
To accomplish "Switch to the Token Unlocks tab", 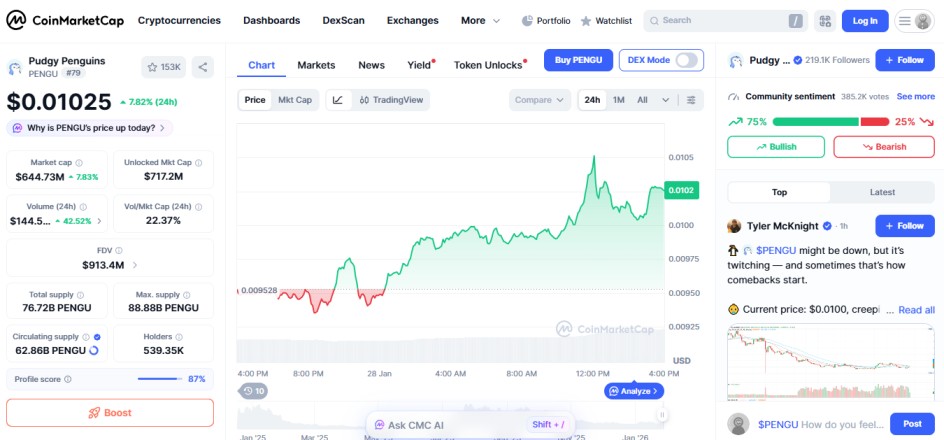I will tap(488, 65).
